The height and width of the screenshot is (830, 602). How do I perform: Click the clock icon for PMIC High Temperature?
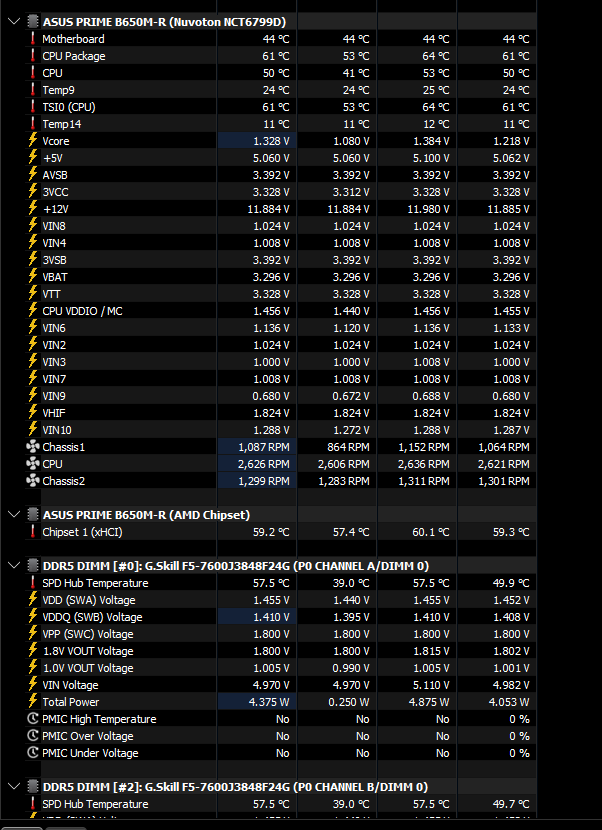coord(33,719)
